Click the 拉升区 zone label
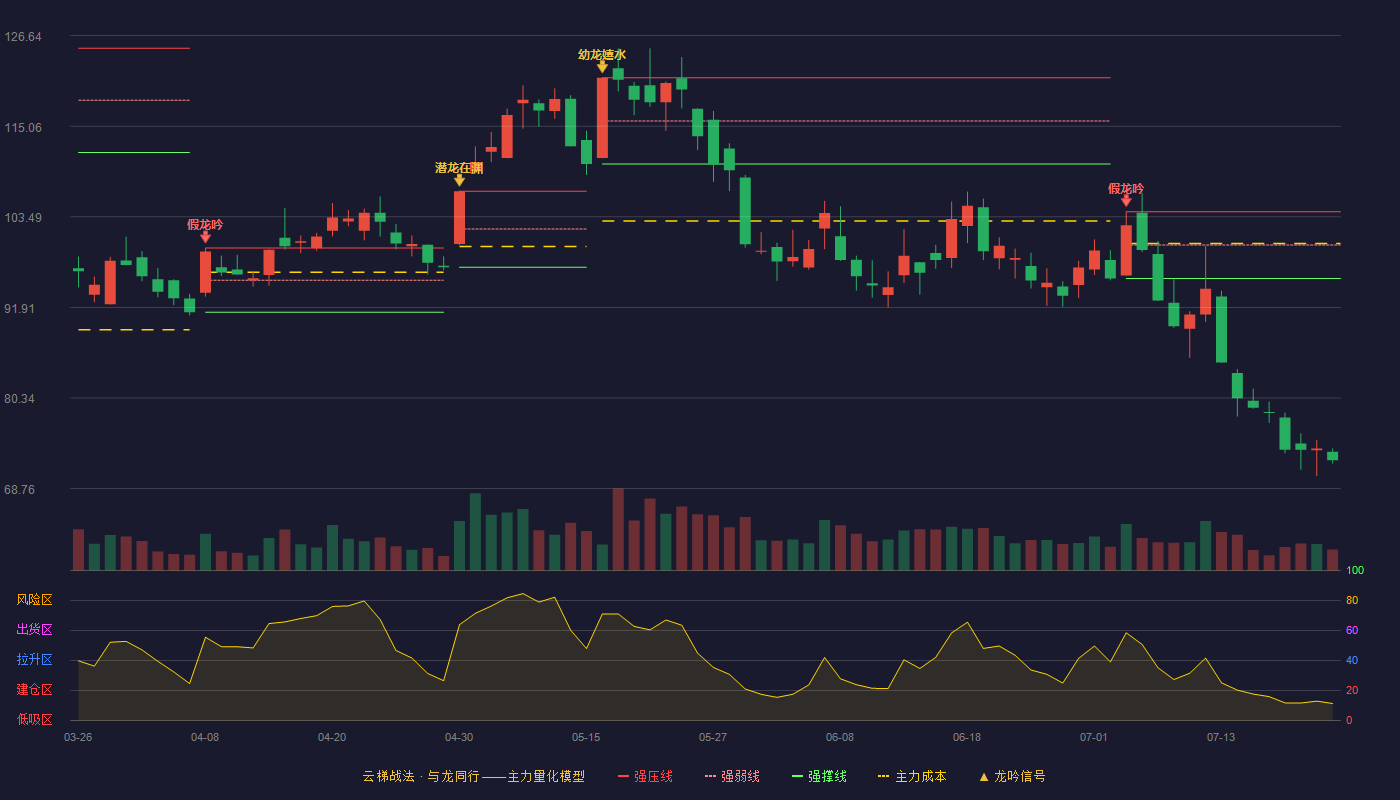 34,660
